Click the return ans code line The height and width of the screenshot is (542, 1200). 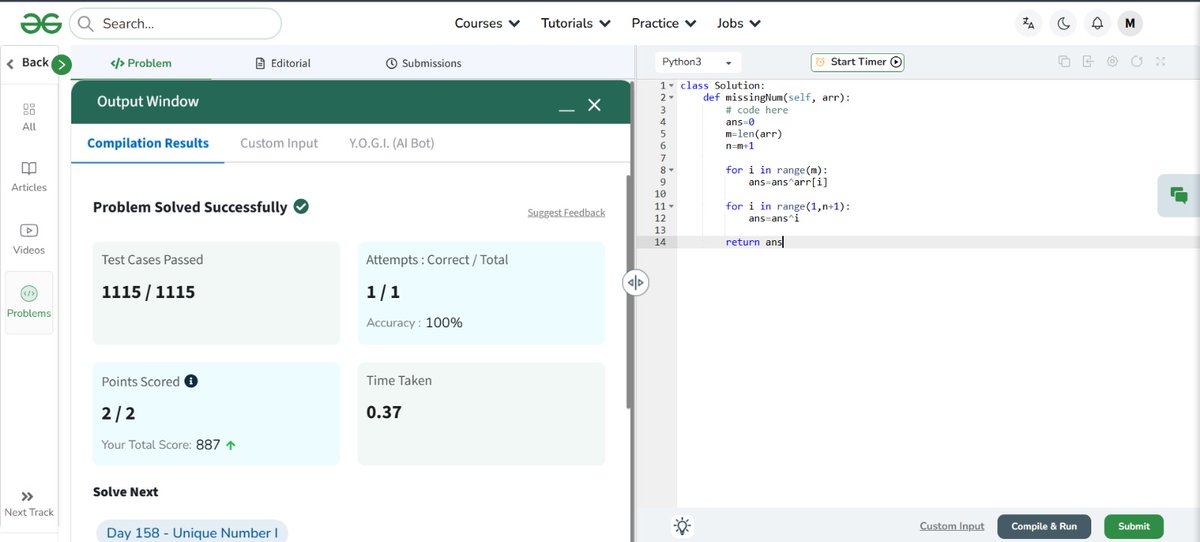click(x=755, y=242)
